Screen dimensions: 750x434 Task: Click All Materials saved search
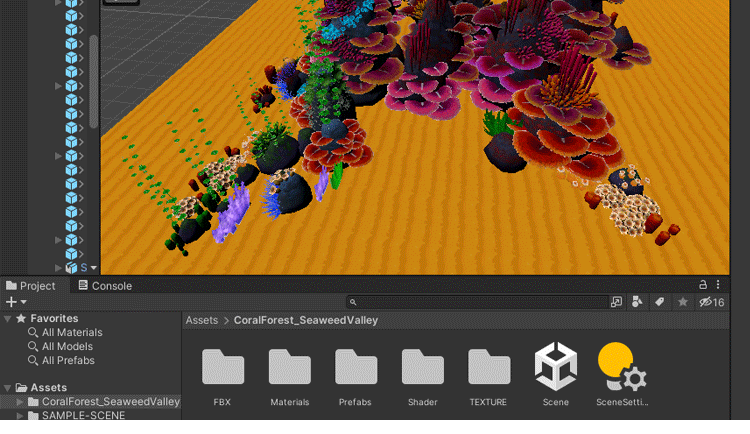click(71, 333)
